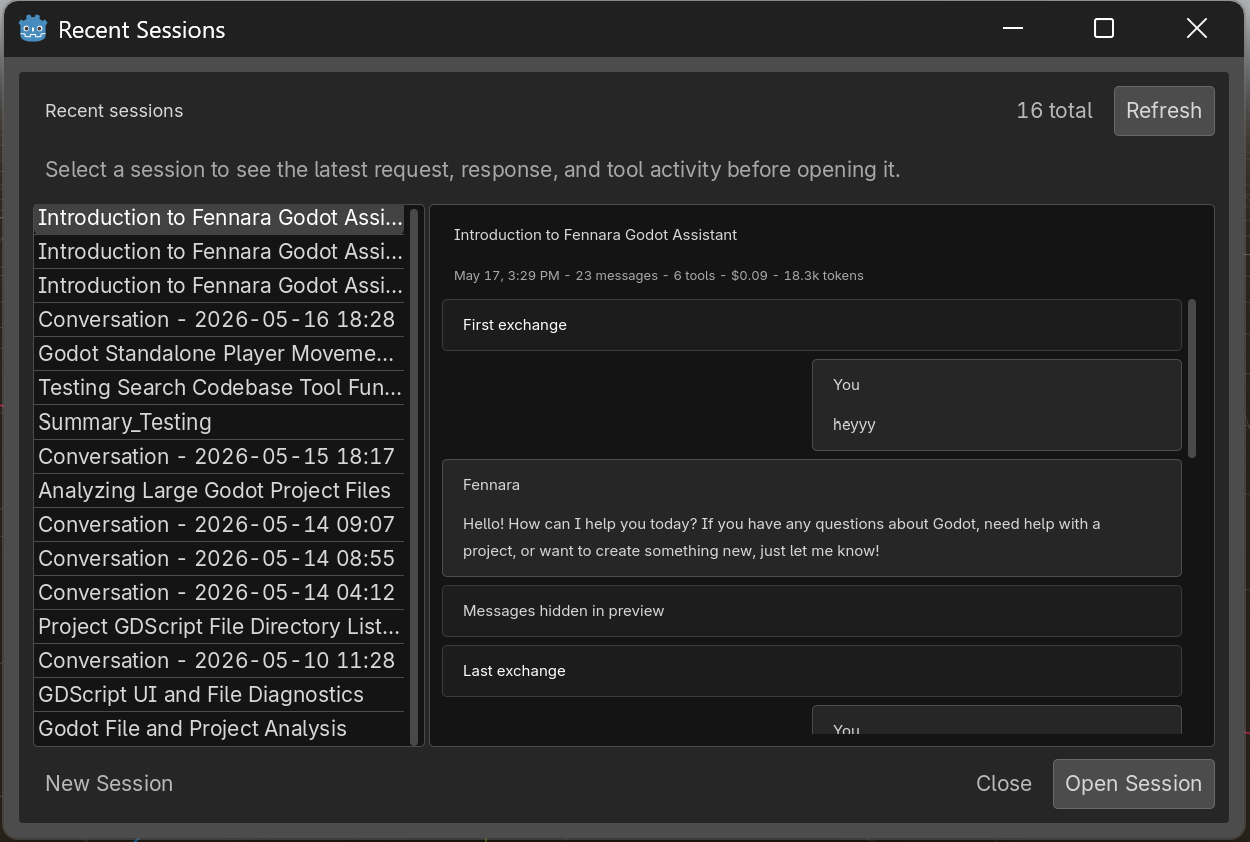Select Conversation - 2026-05-15 18:17 session

pos(220,456)
